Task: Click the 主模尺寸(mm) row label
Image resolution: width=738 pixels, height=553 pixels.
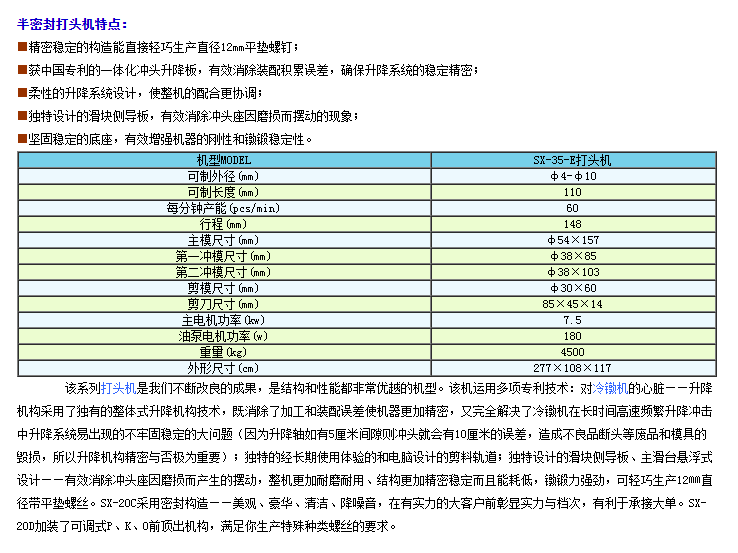Action: pyautogui.click(x=224, y=240)
